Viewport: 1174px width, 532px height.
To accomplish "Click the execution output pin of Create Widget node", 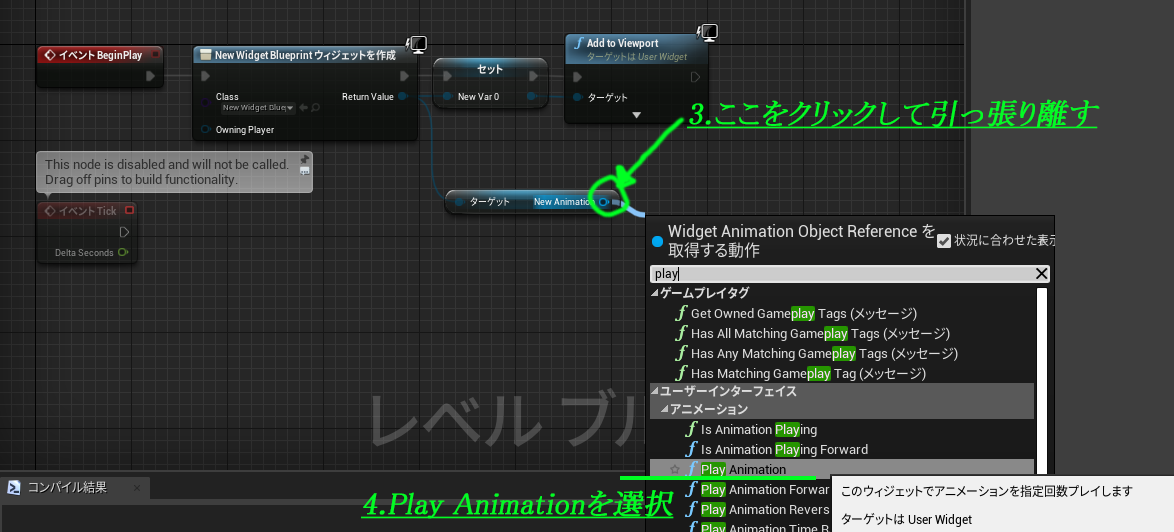I will [404, 76].
